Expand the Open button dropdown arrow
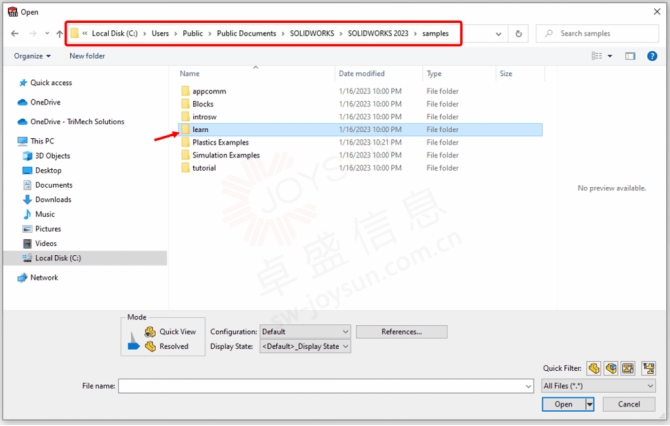 (590, 404)
